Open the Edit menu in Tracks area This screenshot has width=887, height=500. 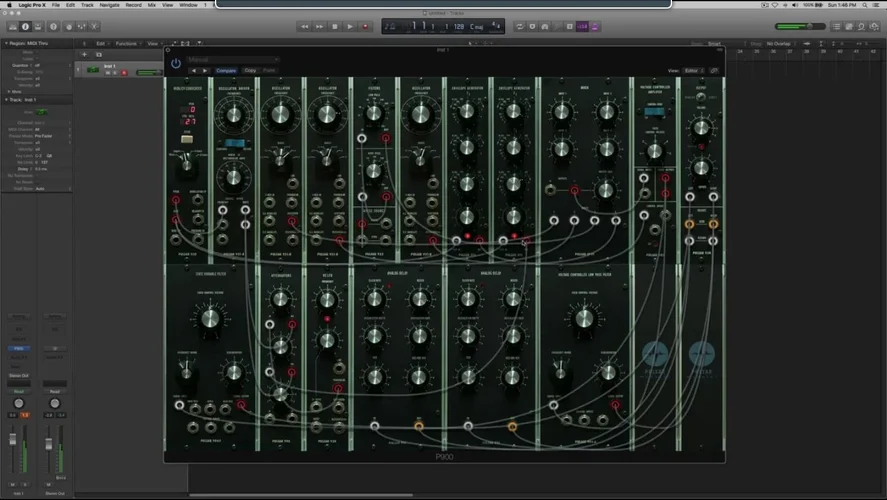102,44
